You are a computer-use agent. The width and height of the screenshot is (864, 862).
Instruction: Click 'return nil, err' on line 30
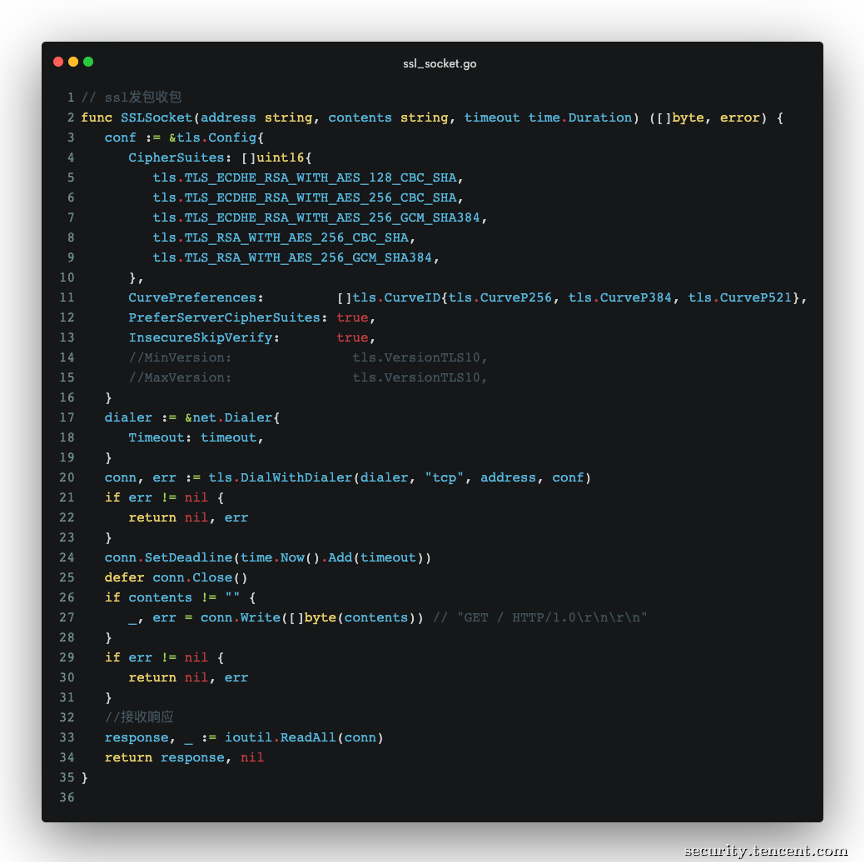[x=188, y=677]
